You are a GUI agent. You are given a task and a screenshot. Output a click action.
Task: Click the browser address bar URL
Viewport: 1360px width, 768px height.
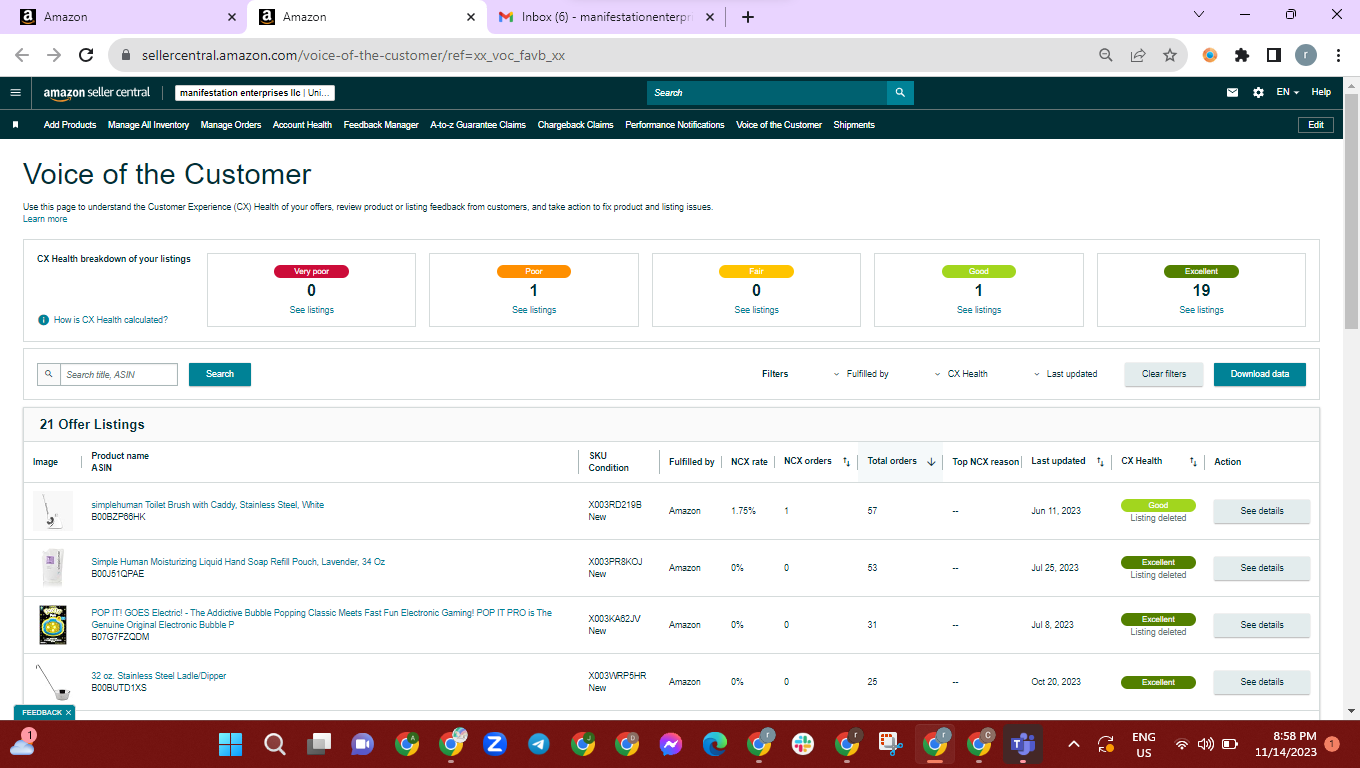pos(351,56)
